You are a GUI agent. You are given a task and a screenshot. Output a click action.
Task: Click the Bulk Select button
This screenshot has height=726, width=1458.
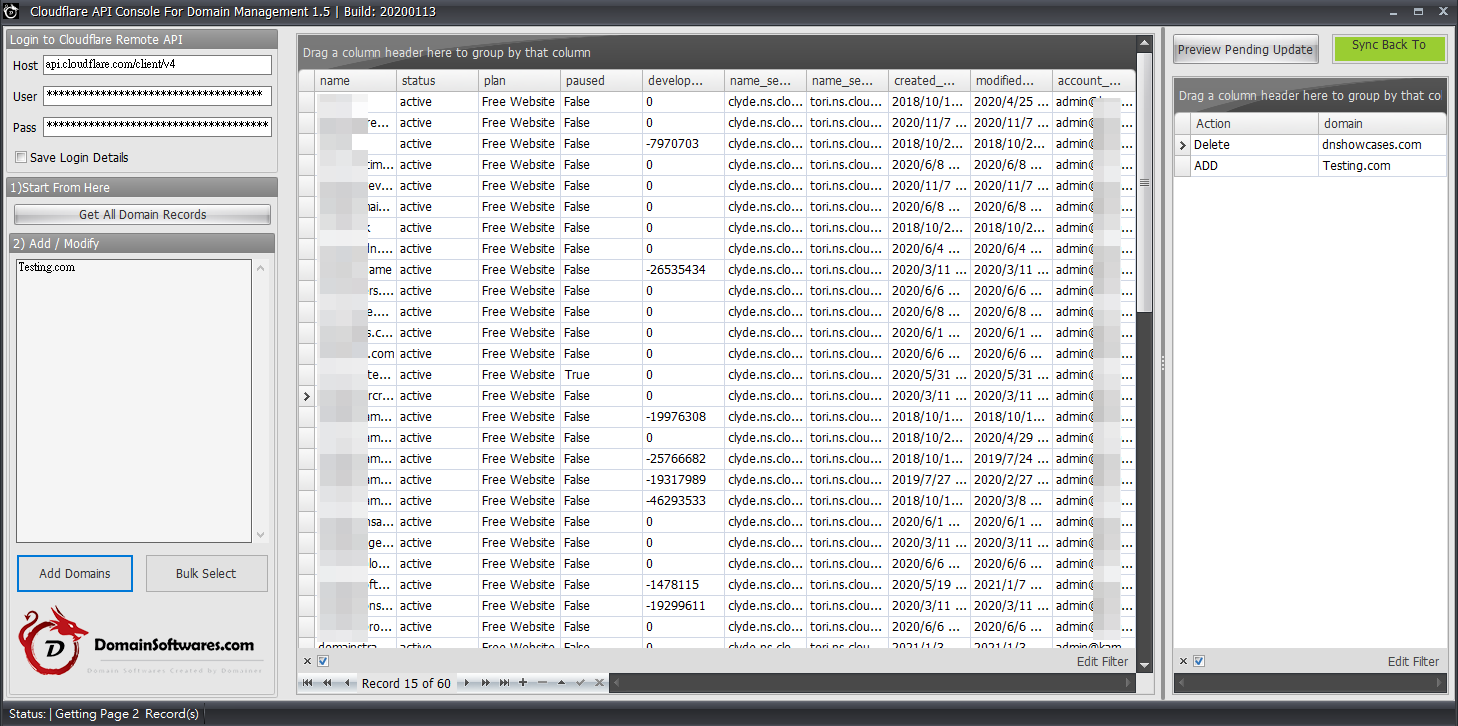click(206, 573)
